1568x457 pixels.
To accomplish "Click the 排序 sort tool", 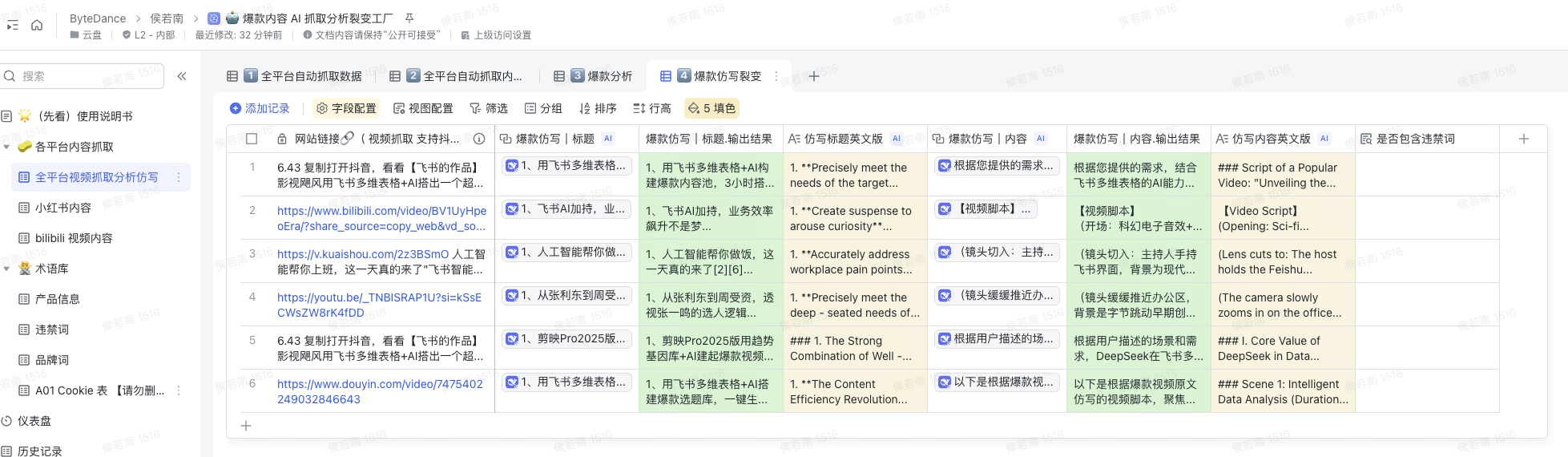I will click(597, 108).
